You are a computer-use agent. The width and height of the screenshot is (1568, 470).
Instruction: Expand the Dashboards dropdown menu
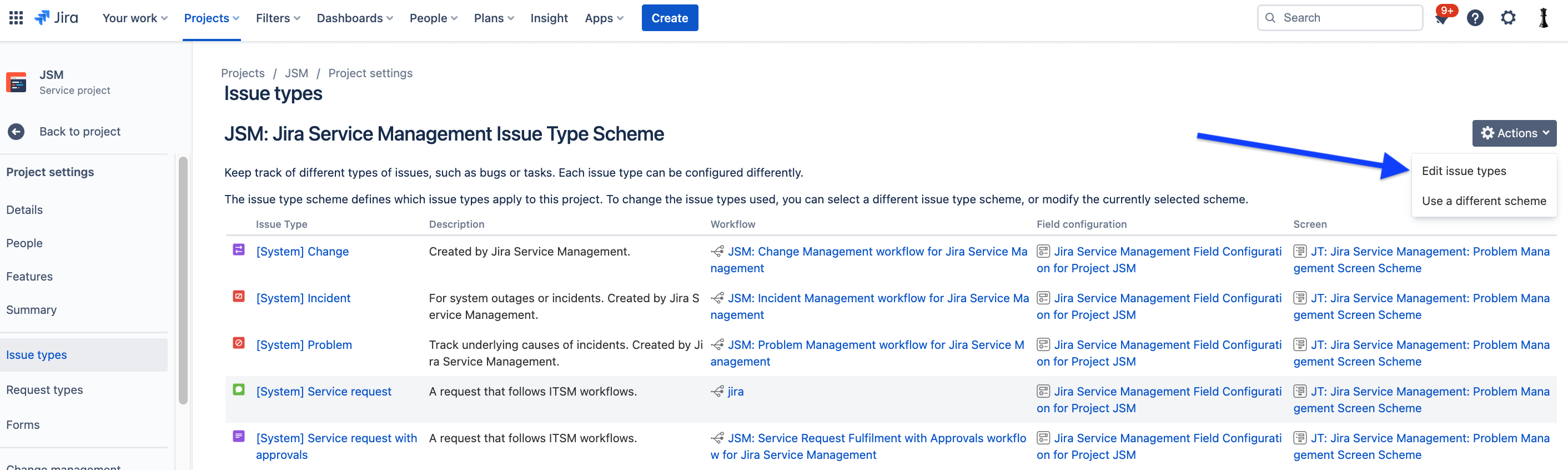pos(354,18)
